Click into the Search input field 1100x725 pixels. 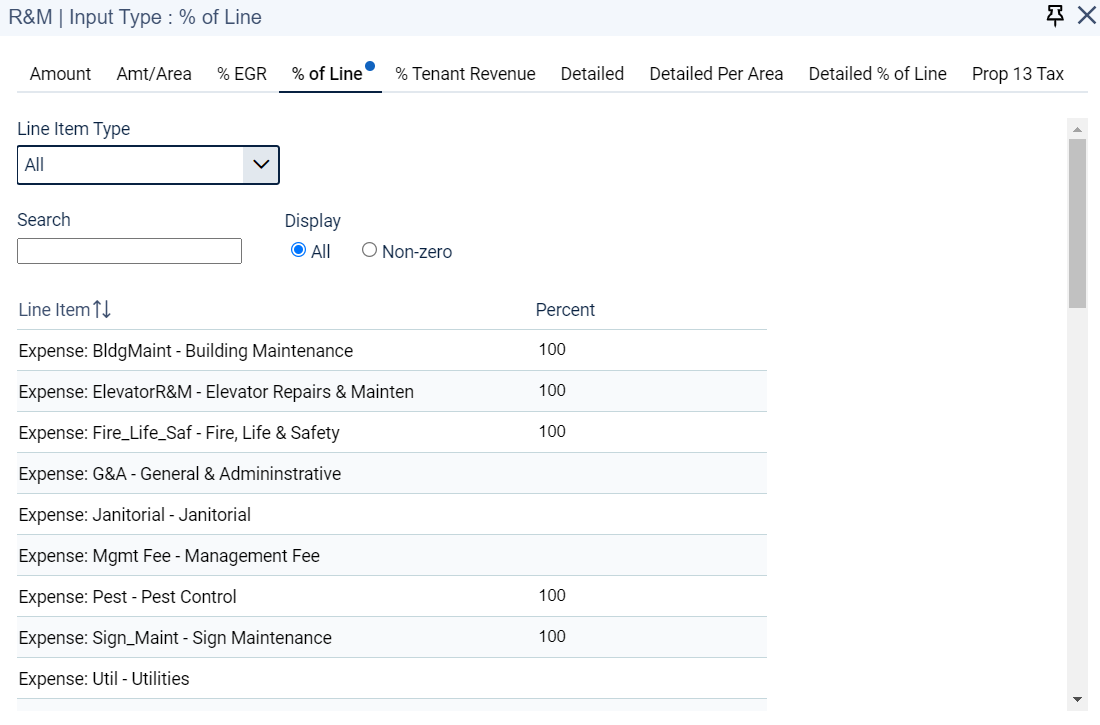point(129,251)
